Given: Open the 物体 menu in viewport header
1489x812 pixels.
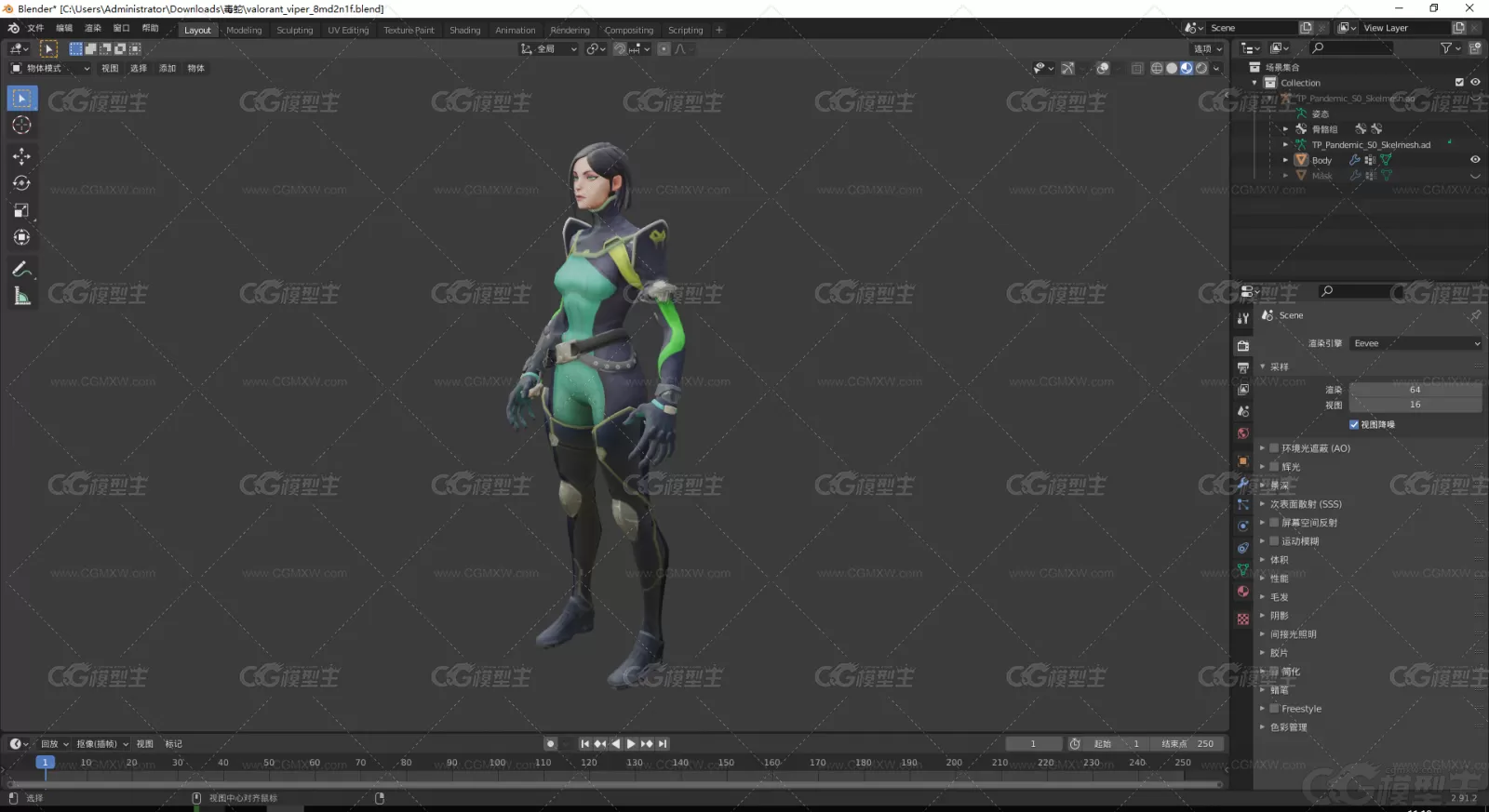Looking at the screenshot, I should click(196, 69).
